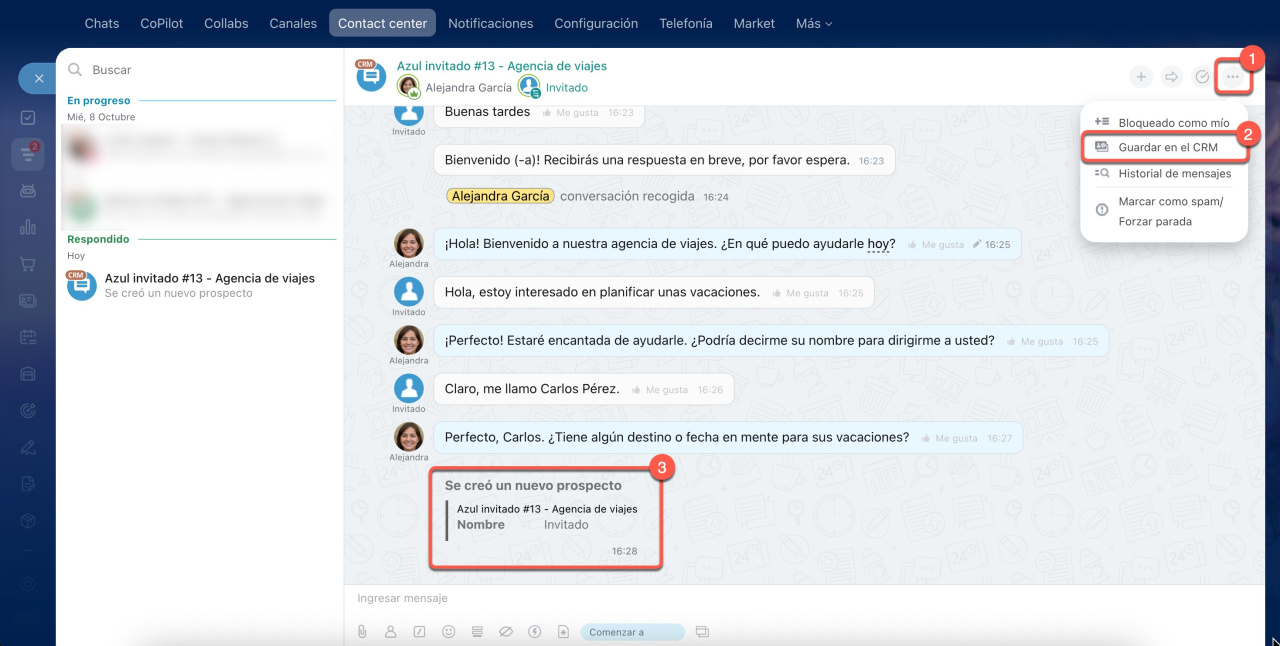Click the 'Azul invitado #13' prospect link in notification

click(547, 509)
